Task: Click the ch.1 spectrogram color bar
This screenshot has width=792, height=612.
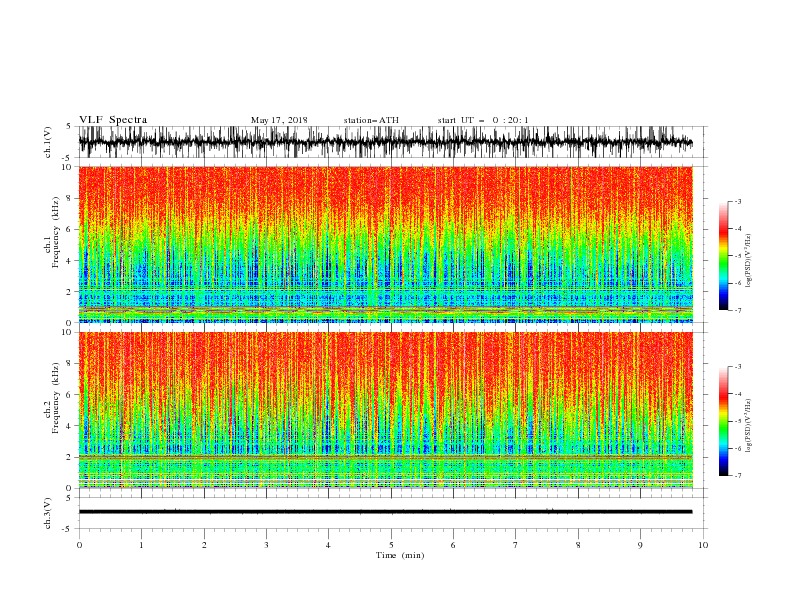Action: [723, 256]
